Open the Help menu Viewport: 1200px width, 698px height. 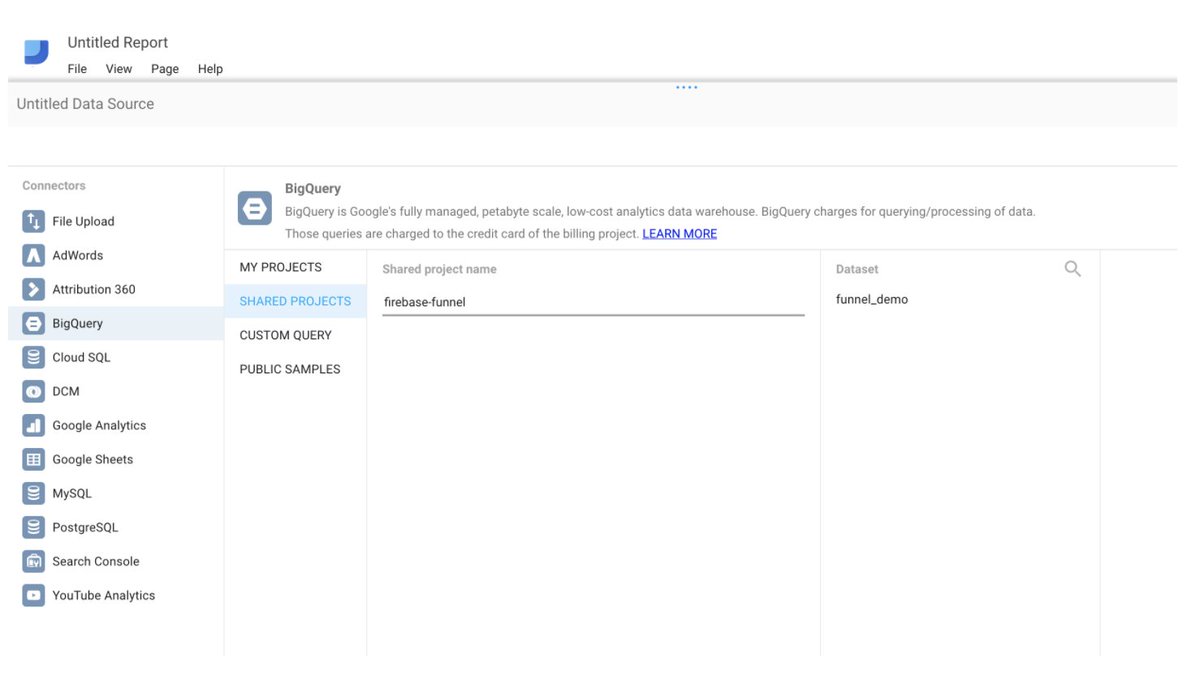tap(210, 69)
